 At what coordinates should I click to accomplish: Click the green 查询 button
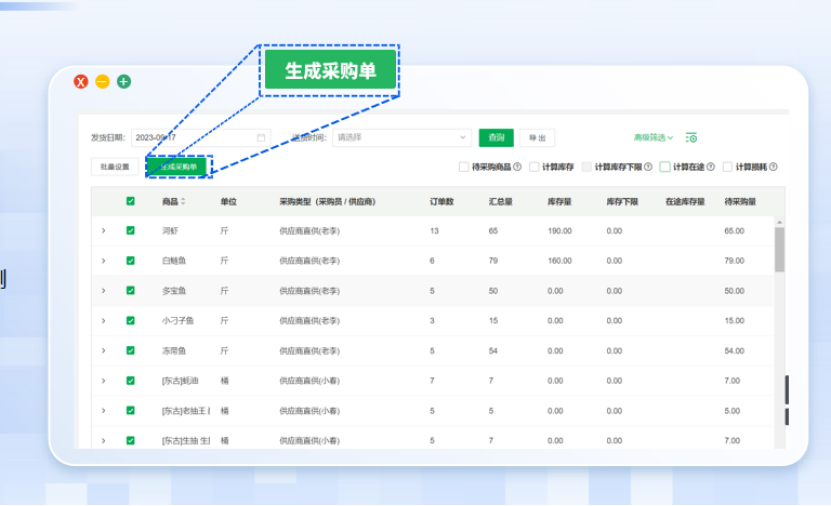click(x=495, y=138)
